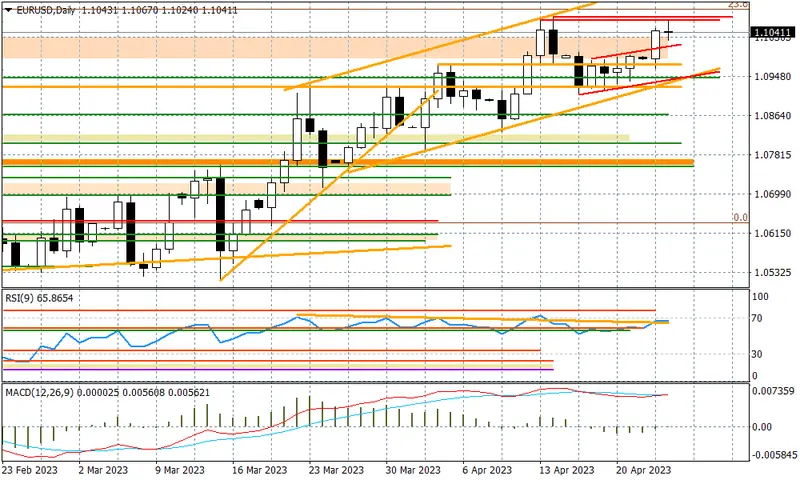This screenshot has height=480, width=800.
Task: Click the 1.05325 price axis label
Action: tap(772, 272)
